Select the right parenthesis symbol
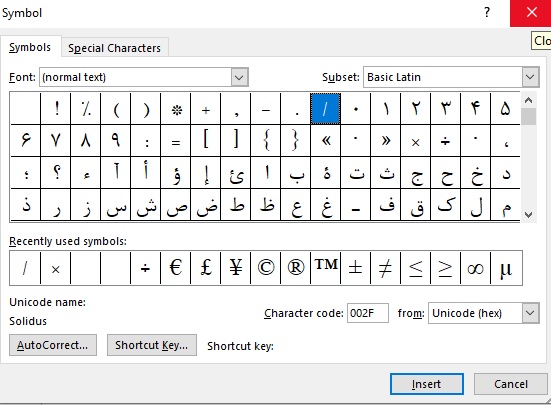The height and width of the screenshot is (405, 551). (x=145, y=109)
